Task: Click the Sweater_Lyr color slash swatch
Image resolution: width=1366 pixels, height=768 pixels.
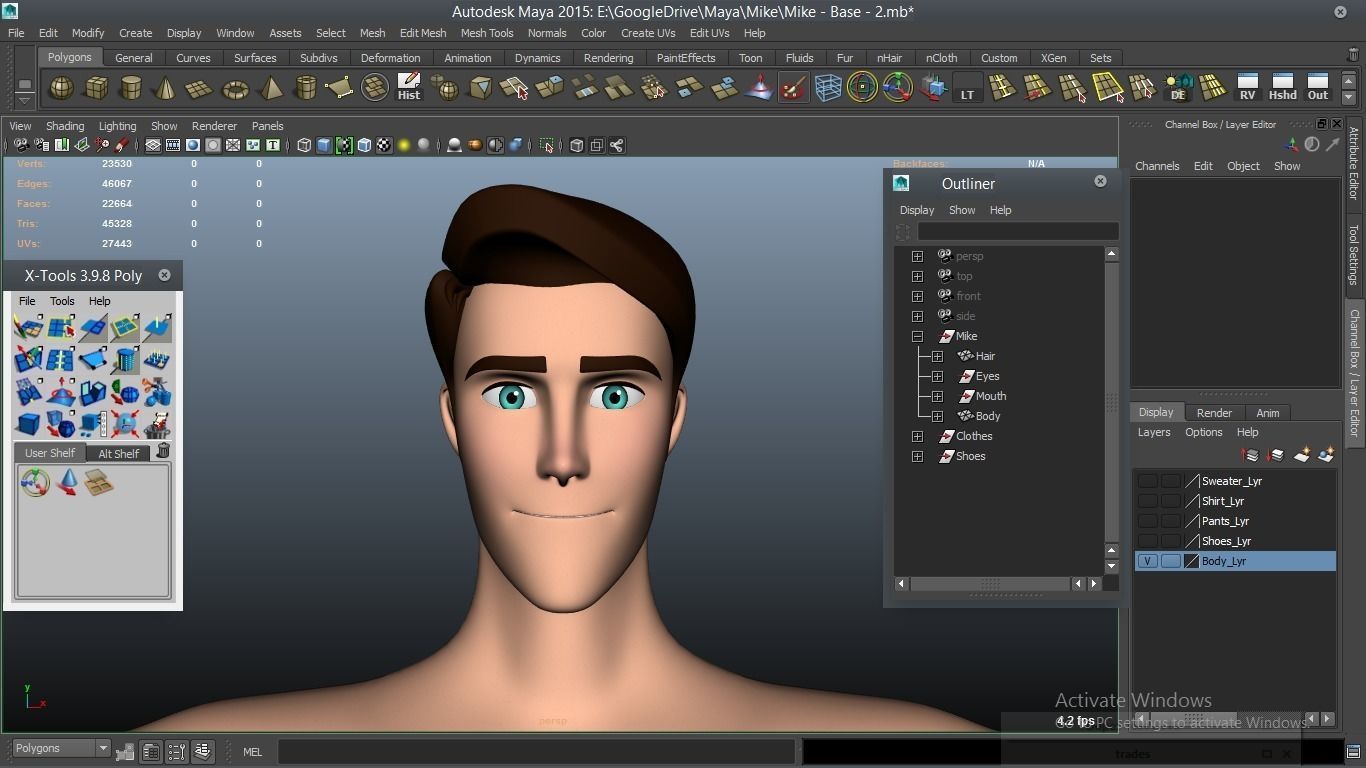Action: (1192, 481)
